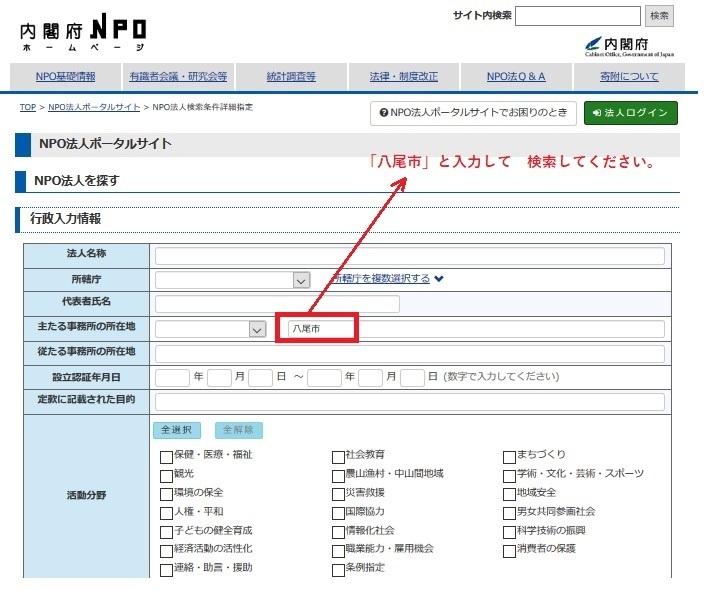Check 地域安全 checkbox
704x590 pixels.
coord(509,494)
